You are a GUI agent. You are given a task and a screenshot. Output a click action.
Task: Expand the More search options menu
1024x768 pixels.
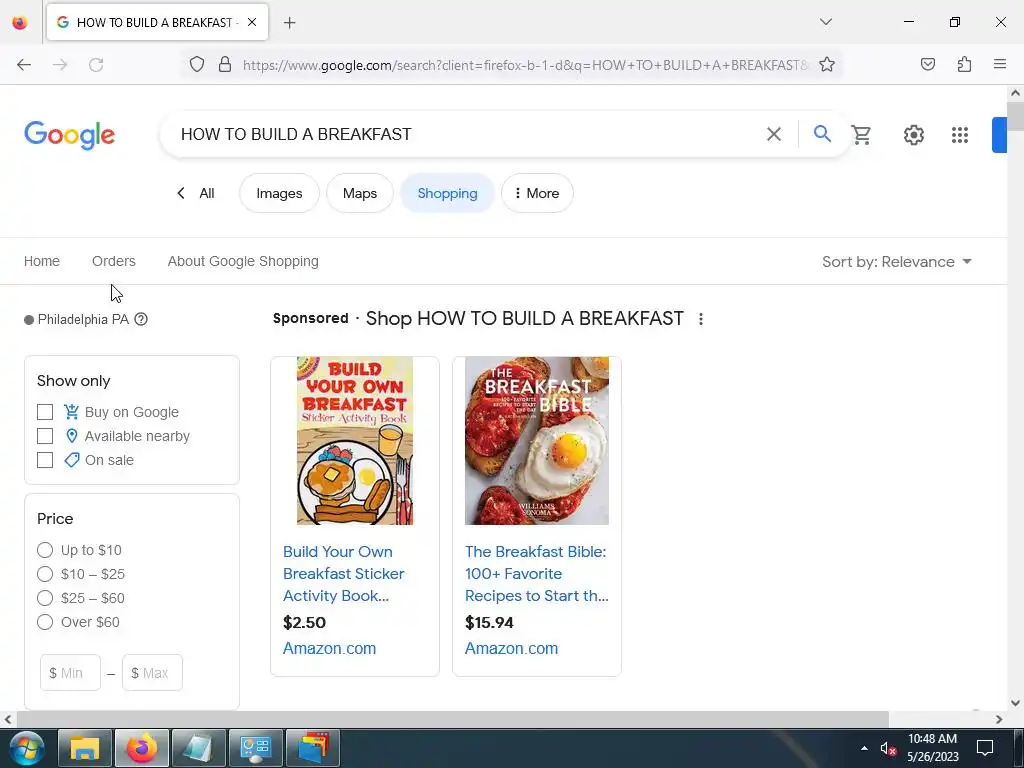click(x=537, y=193)
